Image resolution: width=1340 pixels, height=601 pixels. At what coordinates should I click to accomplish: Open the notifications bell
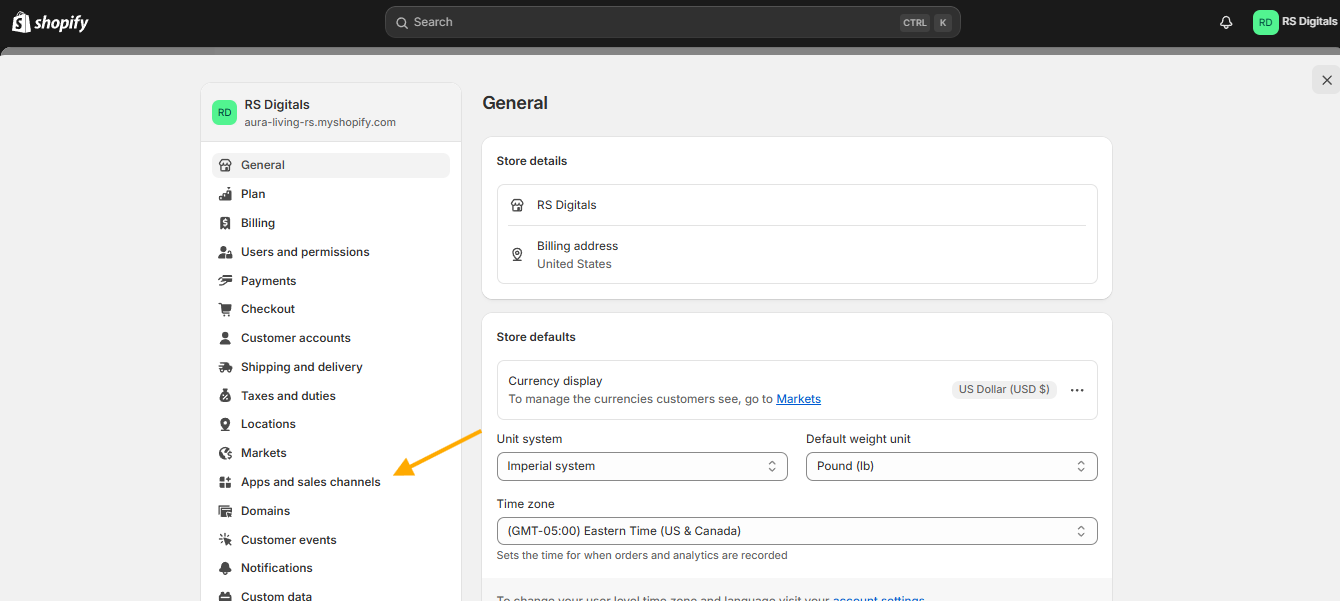[x=1226, y=22]
